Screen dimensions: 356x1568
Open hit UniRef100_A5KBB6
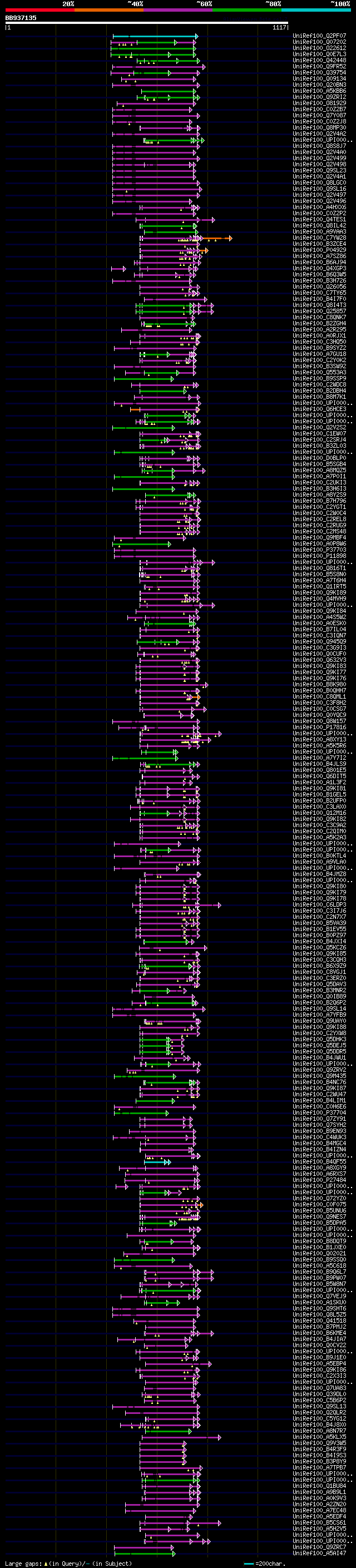pos(319,91)
